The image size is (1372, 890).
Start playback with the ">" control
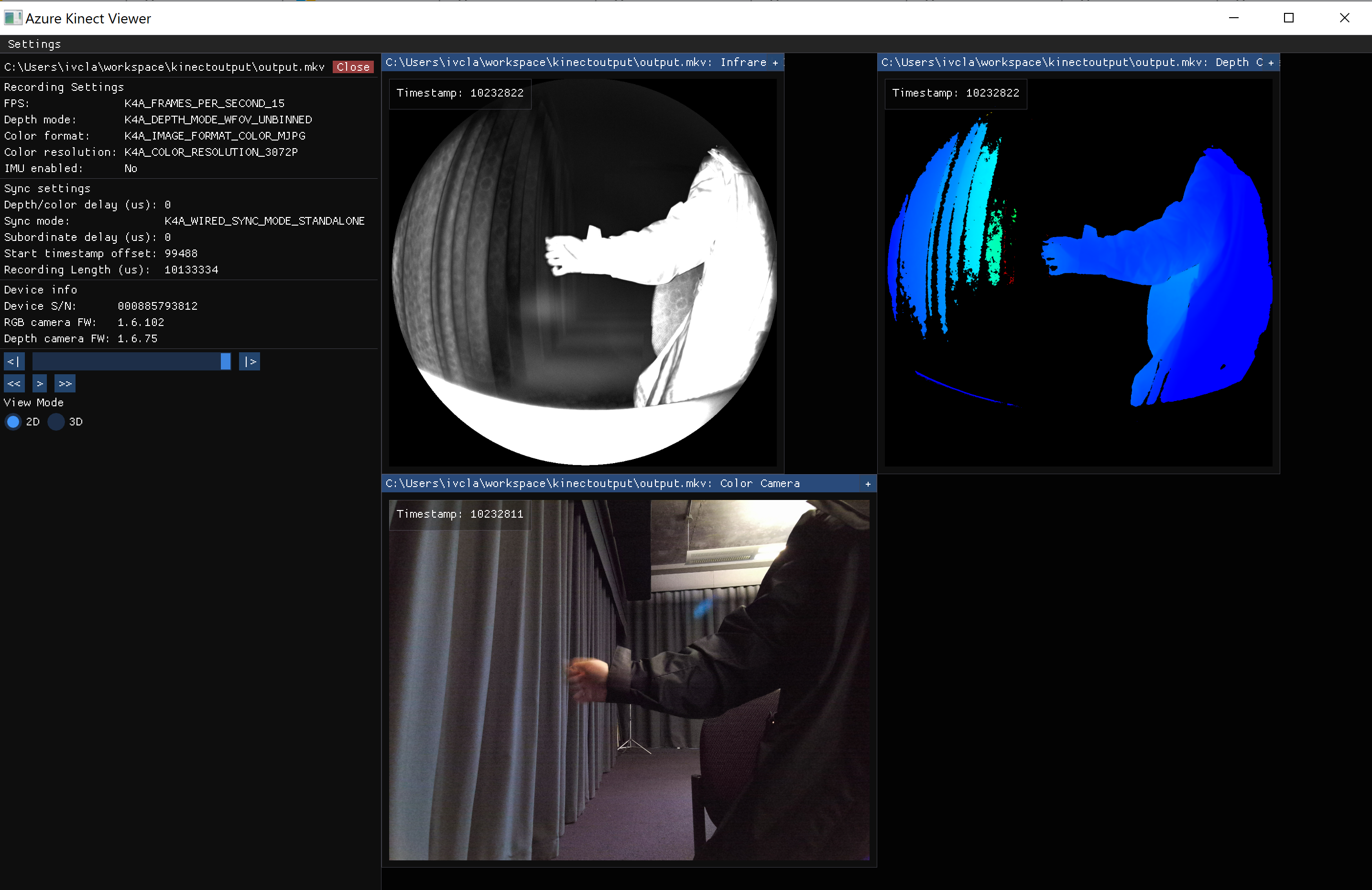39,383
